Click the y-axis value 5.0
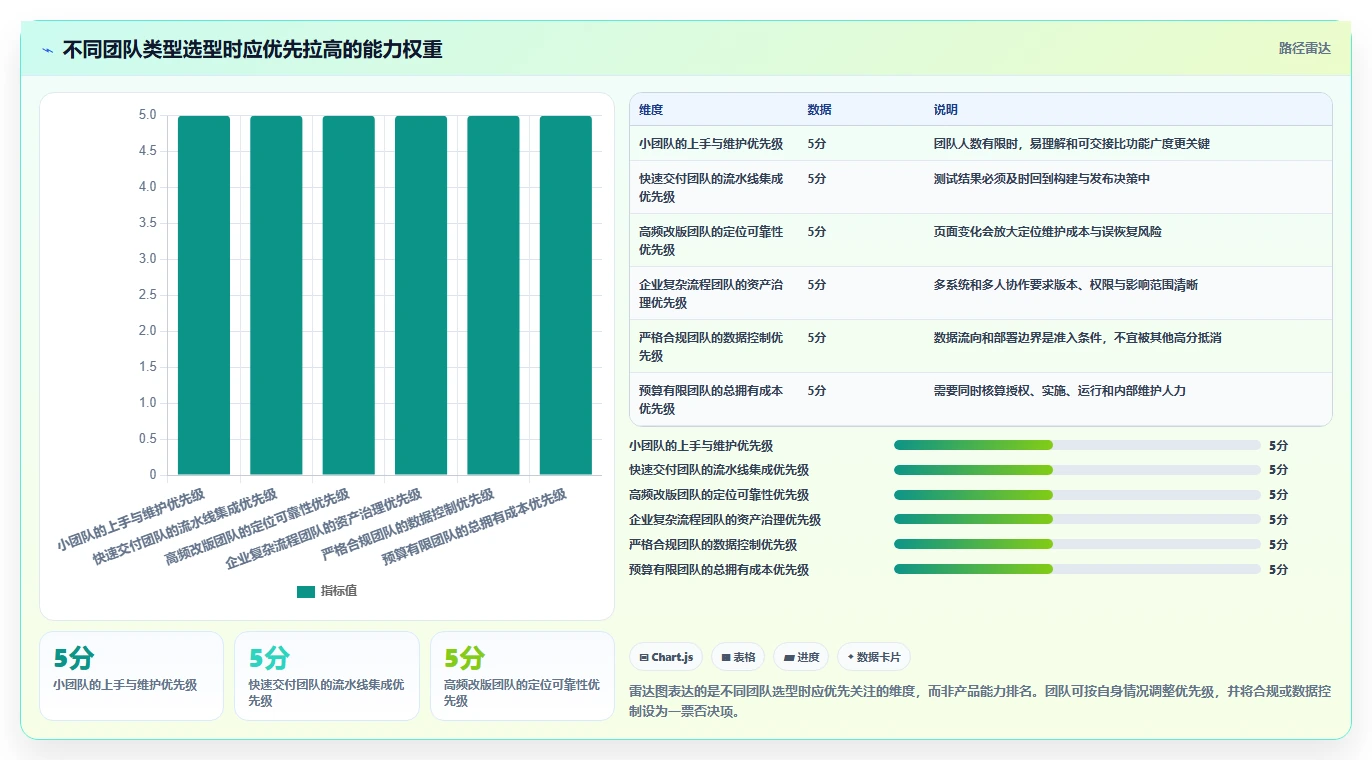This screenshot has height=760, width=1372. tap(146, 115)
